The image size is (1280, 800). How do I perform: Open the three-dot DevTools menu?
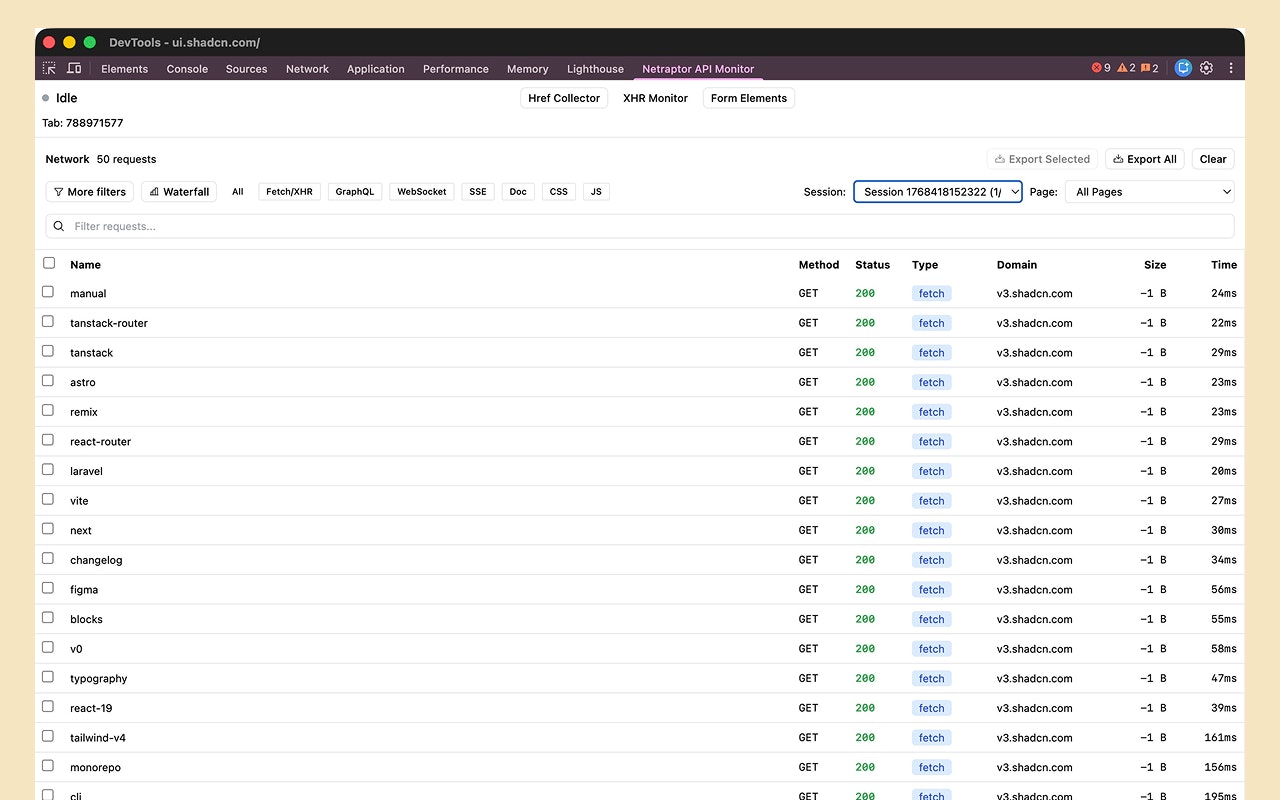(1231, 67)
